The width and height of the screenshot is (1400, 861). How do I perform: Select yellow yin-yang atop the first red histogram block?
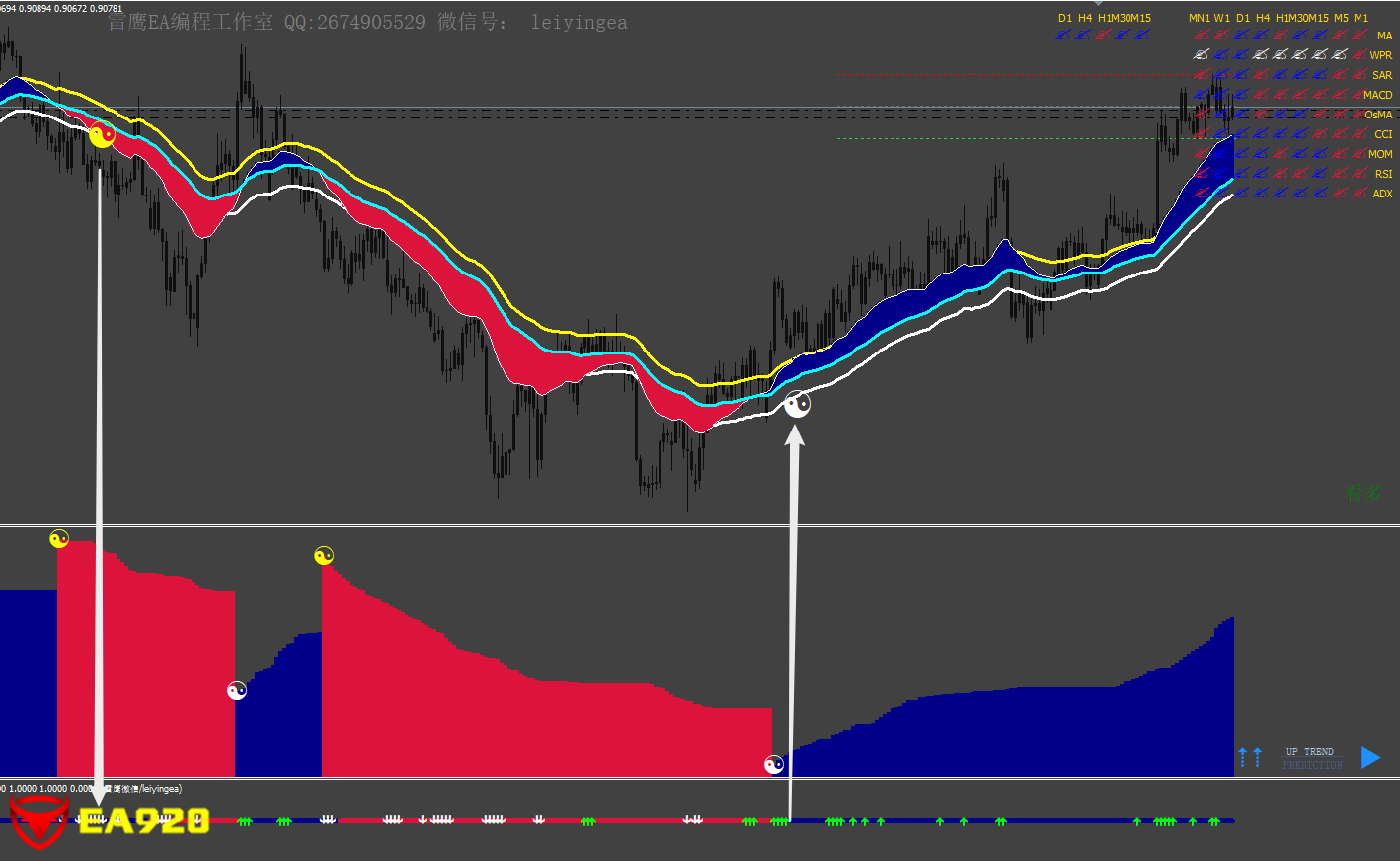coord(59,539)
